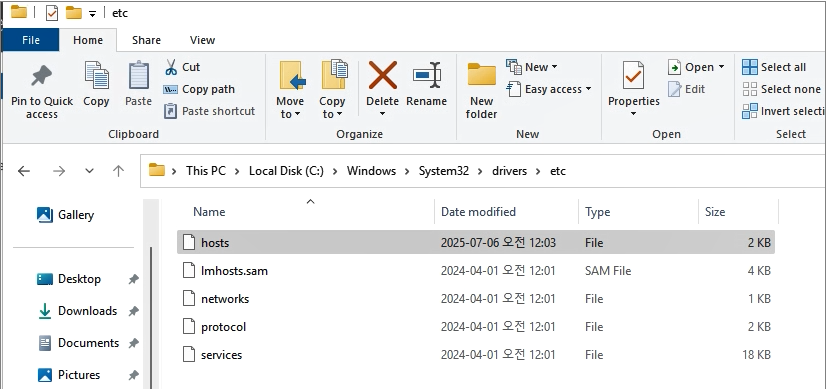Select the networks file
The width and height of the screenshot is (826, 389).
pos(476,299)
